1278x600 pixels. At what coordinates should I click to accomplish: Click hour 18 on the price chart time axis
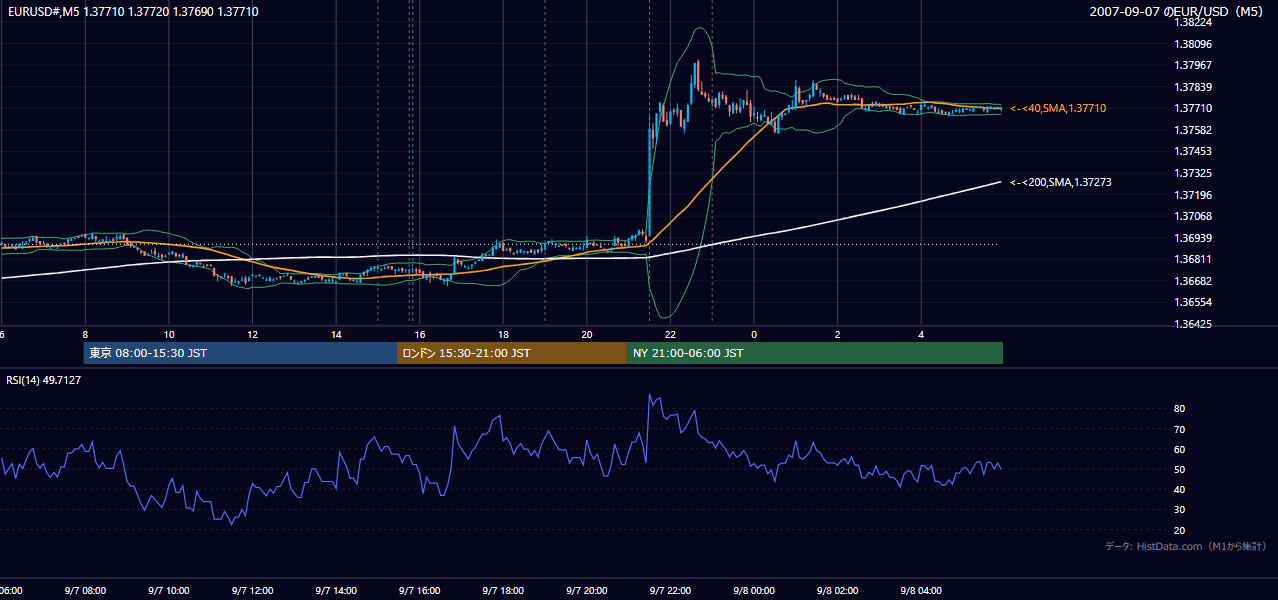tap(503, 335)
